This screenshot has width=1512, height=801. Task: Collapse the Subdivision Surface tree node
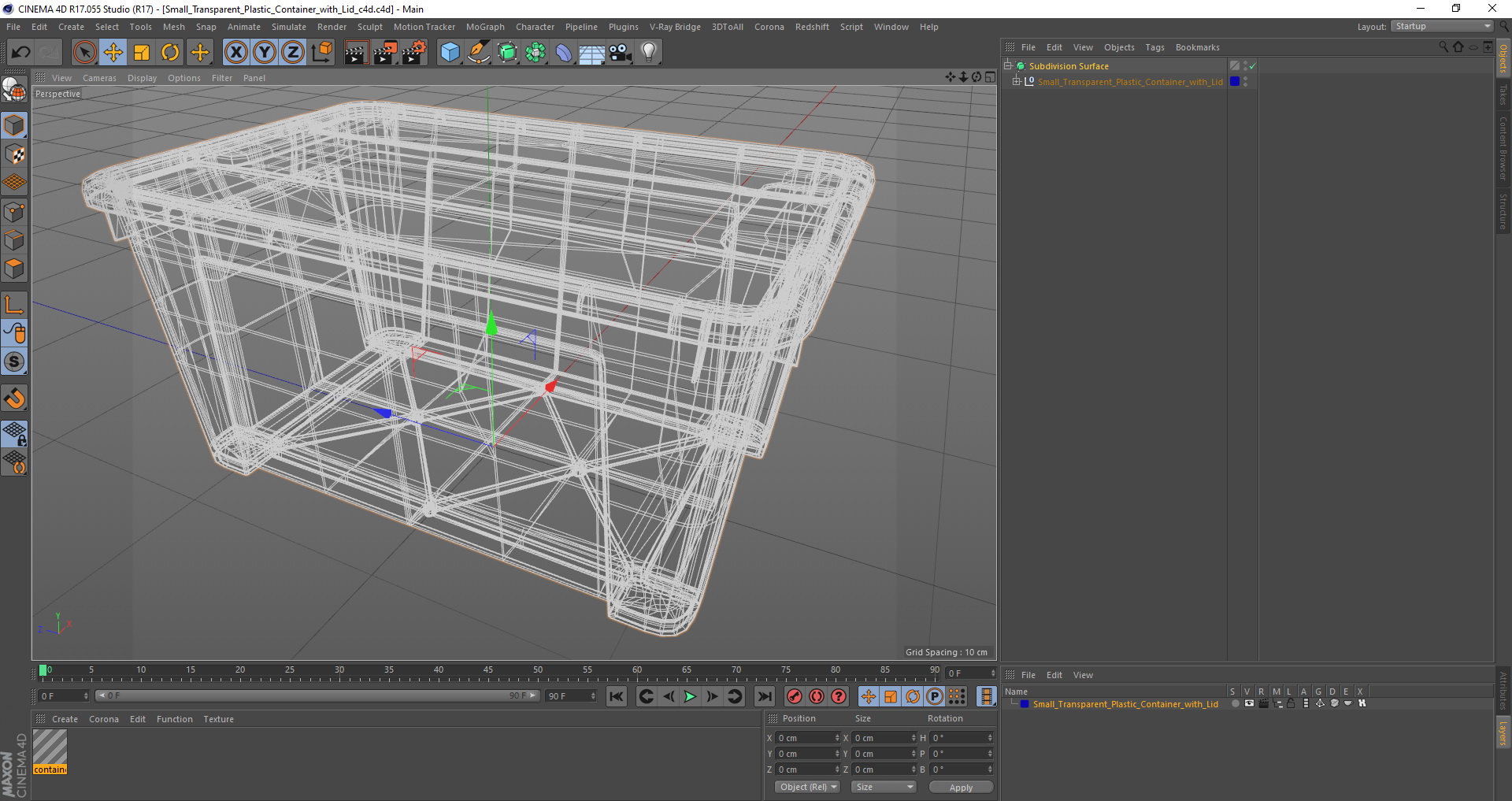(1007, 66)
